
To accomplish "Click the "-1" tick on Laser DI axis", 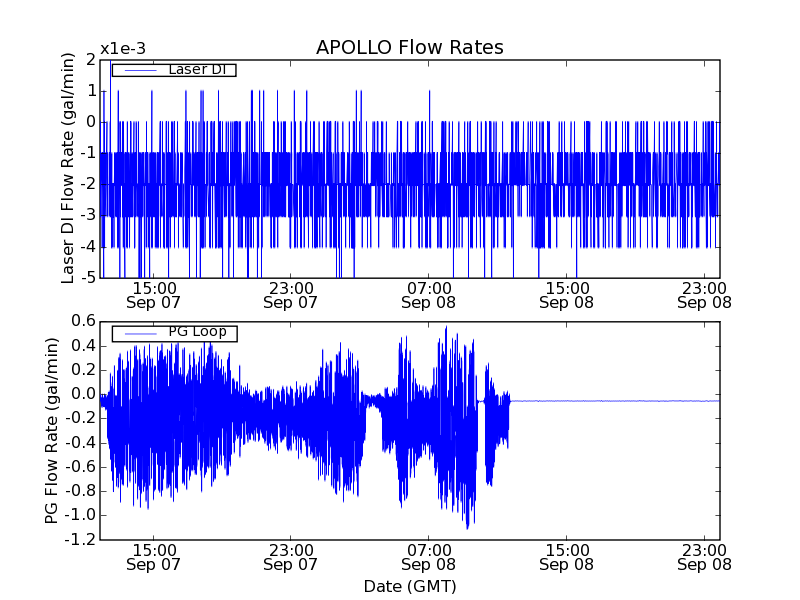I will coord(88,153).
